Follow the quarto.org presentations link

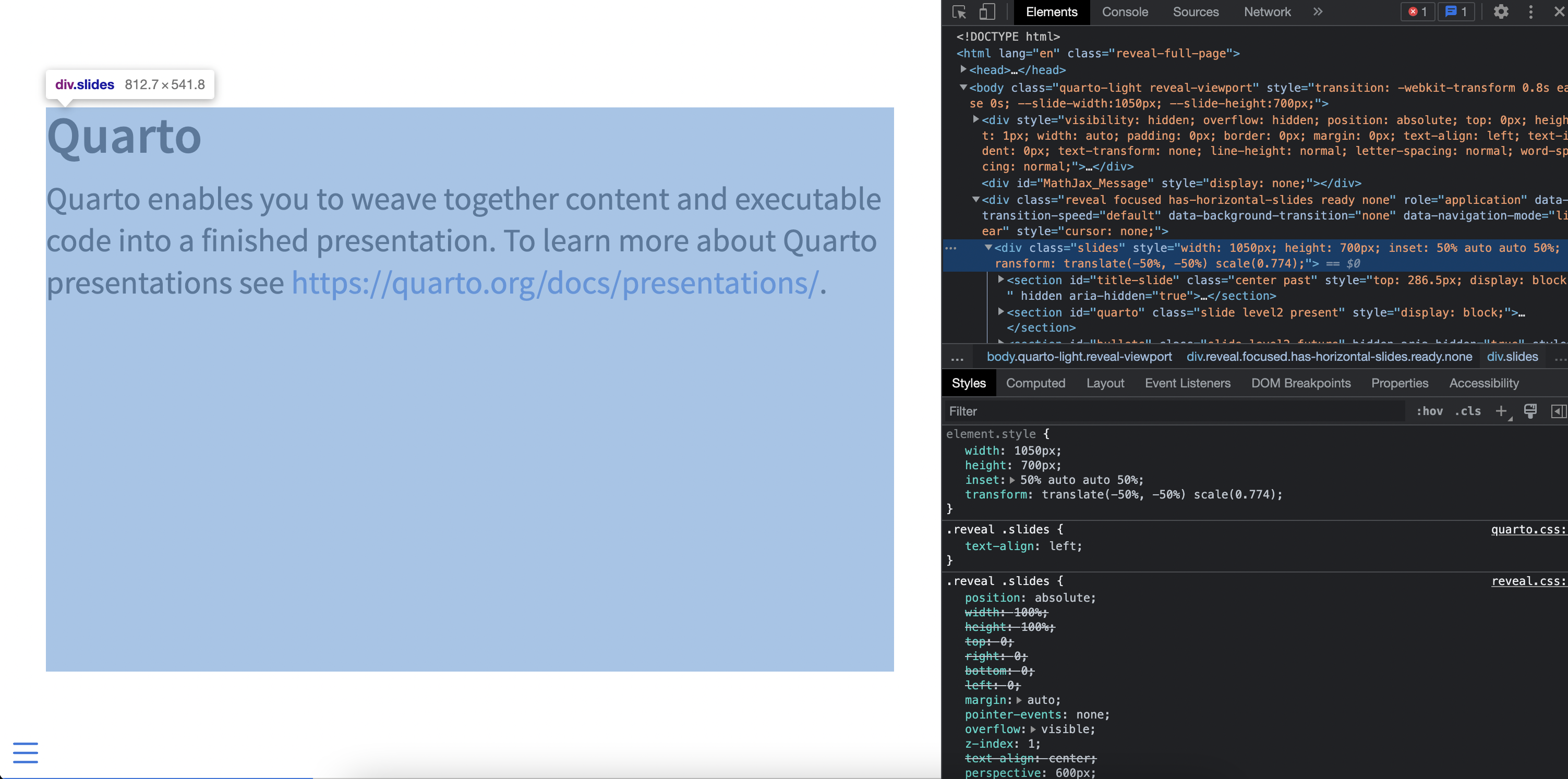click(x=555, y=284)
